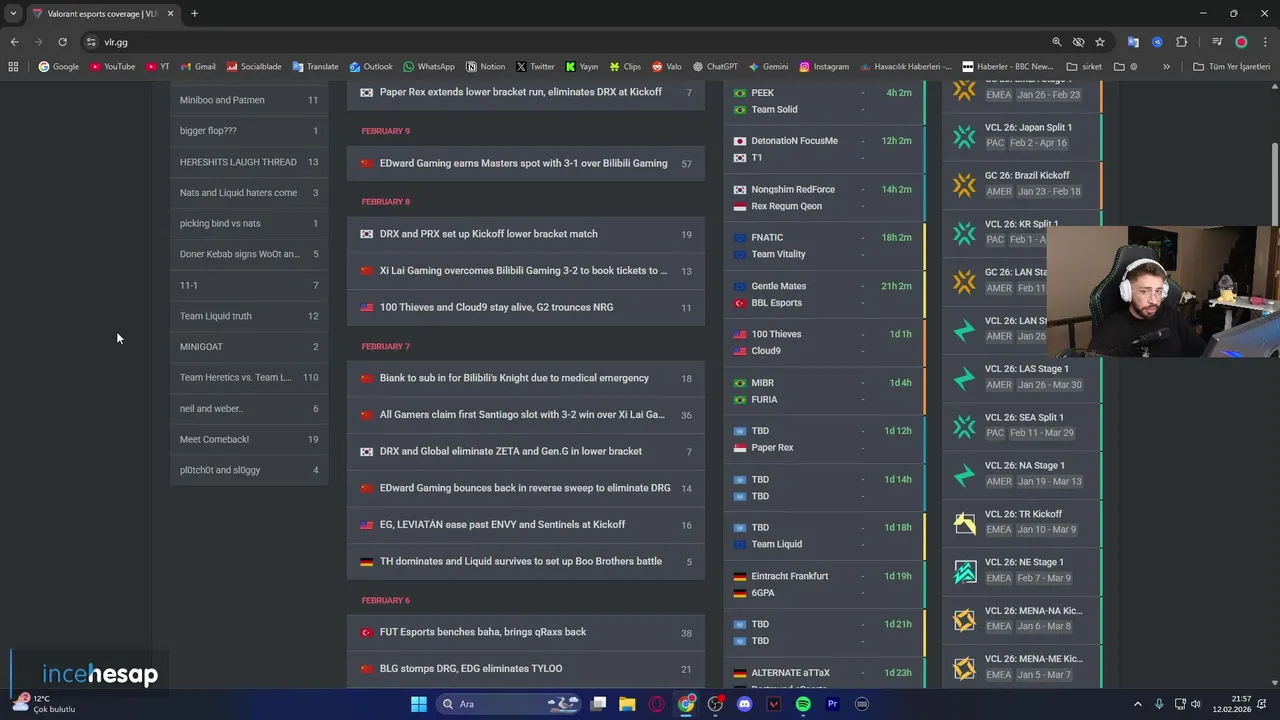Viewport: 1280px width, 720px height.
Task: Open the VCL 26: NA Stage 1 event
Action: 1022,474
